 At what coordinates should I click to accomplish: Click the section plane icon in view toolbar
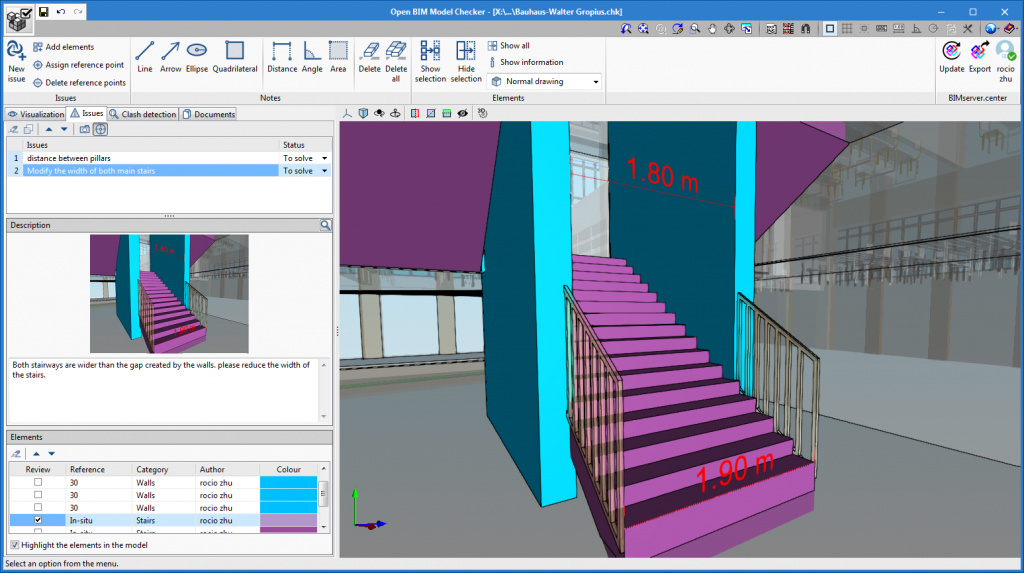tap(415, 113)
